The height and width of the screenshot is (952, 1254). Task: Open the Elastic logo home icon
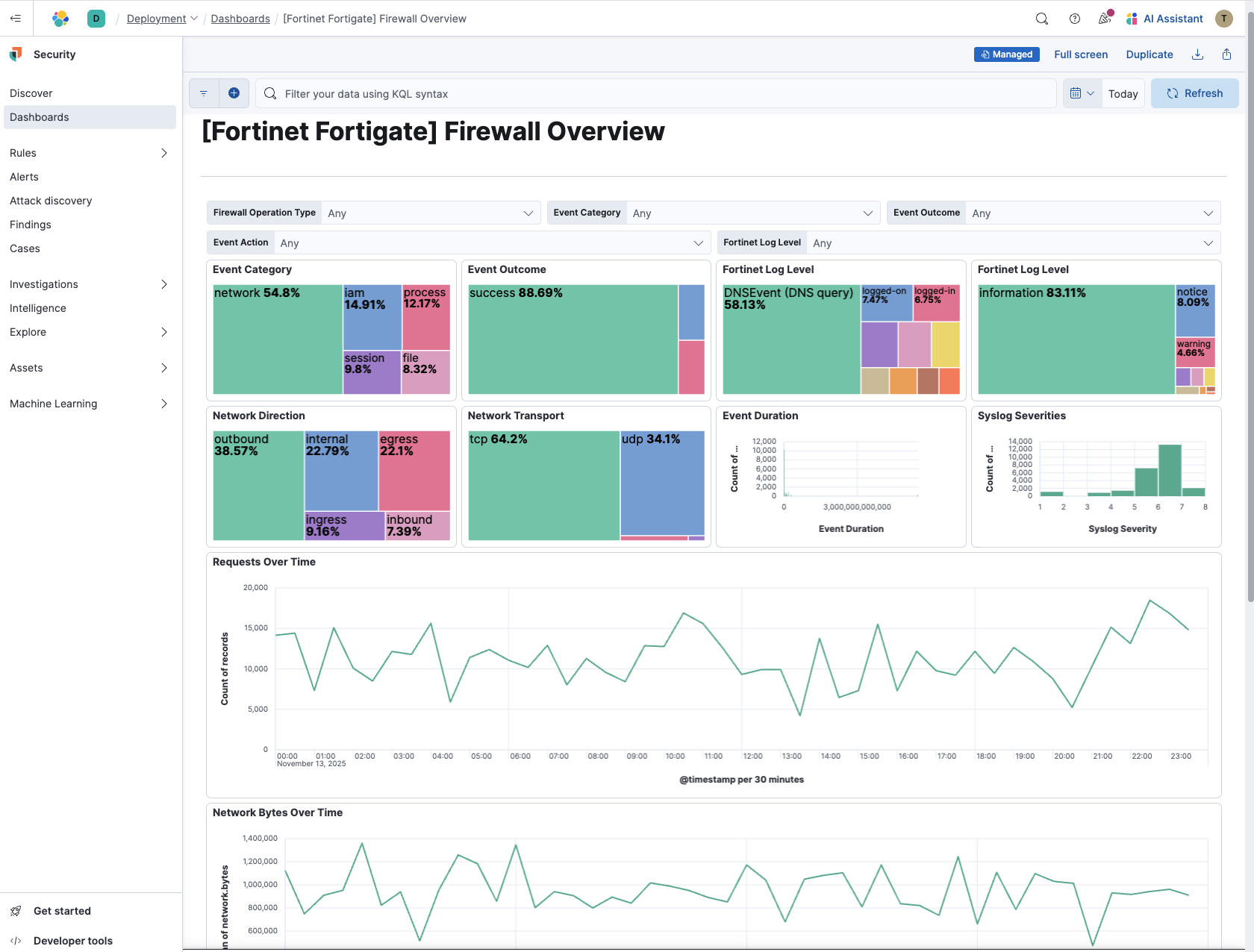click(60, 19)
